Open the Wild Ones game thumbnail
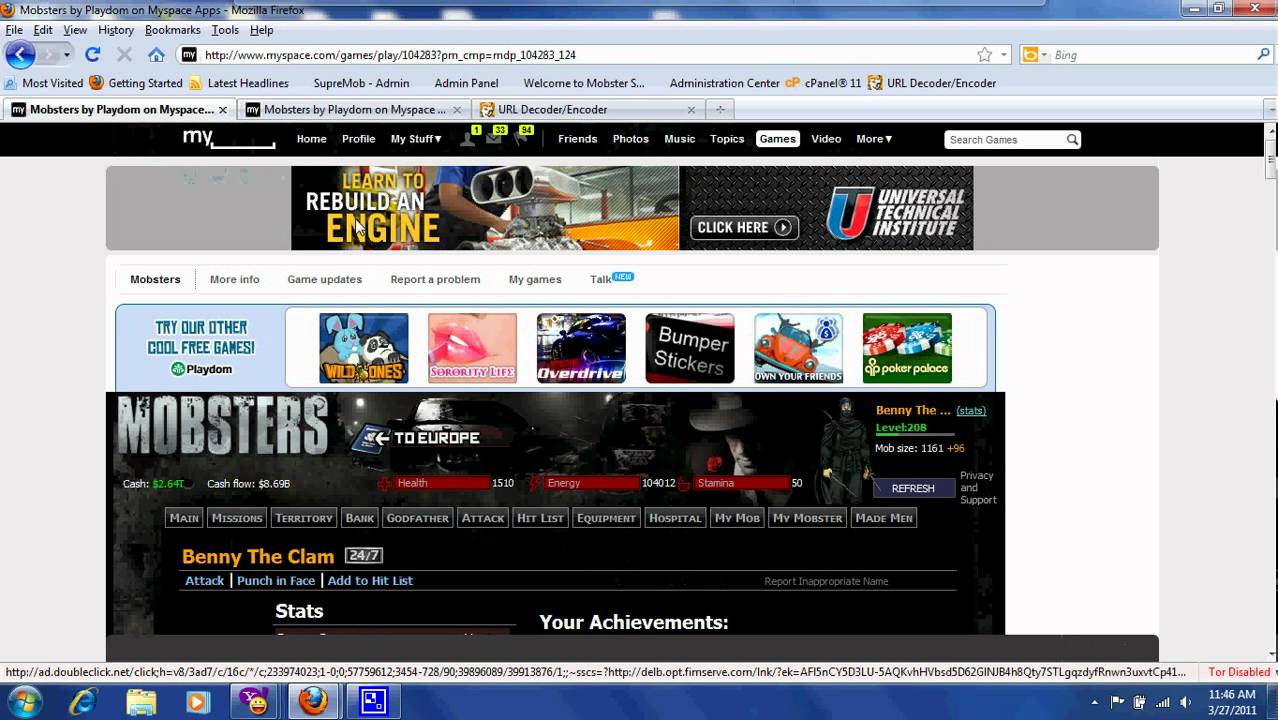1278x720 pixels. tap(364, 348)
